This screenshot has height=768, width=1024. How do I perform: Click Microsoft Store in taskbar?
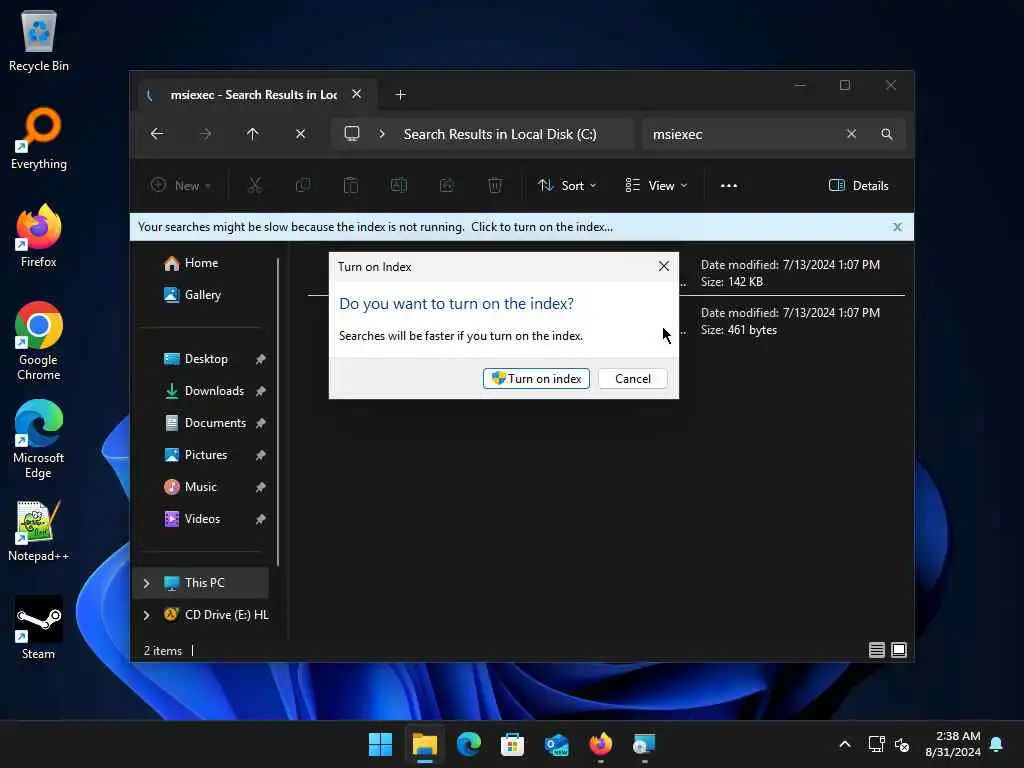(x=513, y=744)
